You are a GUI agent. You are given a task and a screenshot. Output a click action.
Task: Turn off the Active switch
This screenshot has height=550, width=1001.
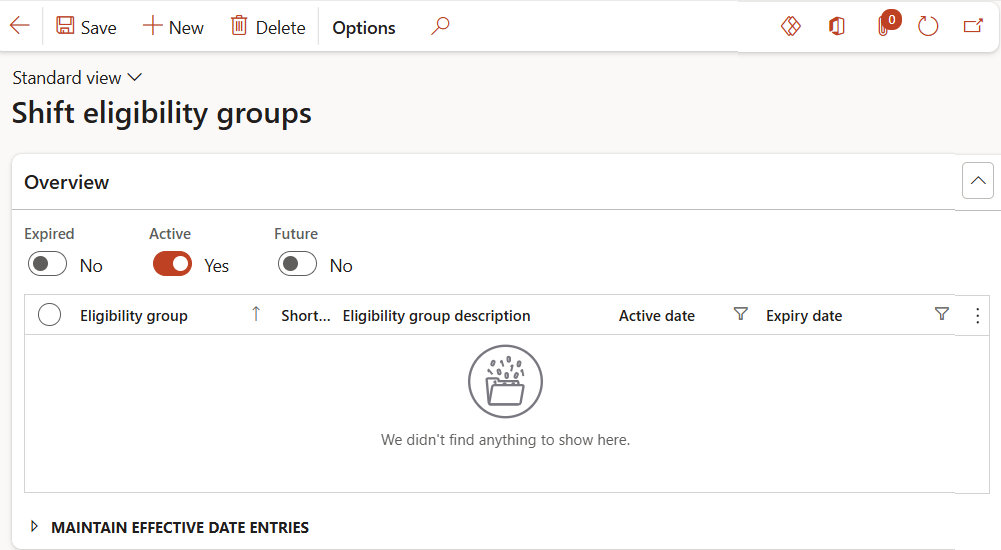[172, 264]
